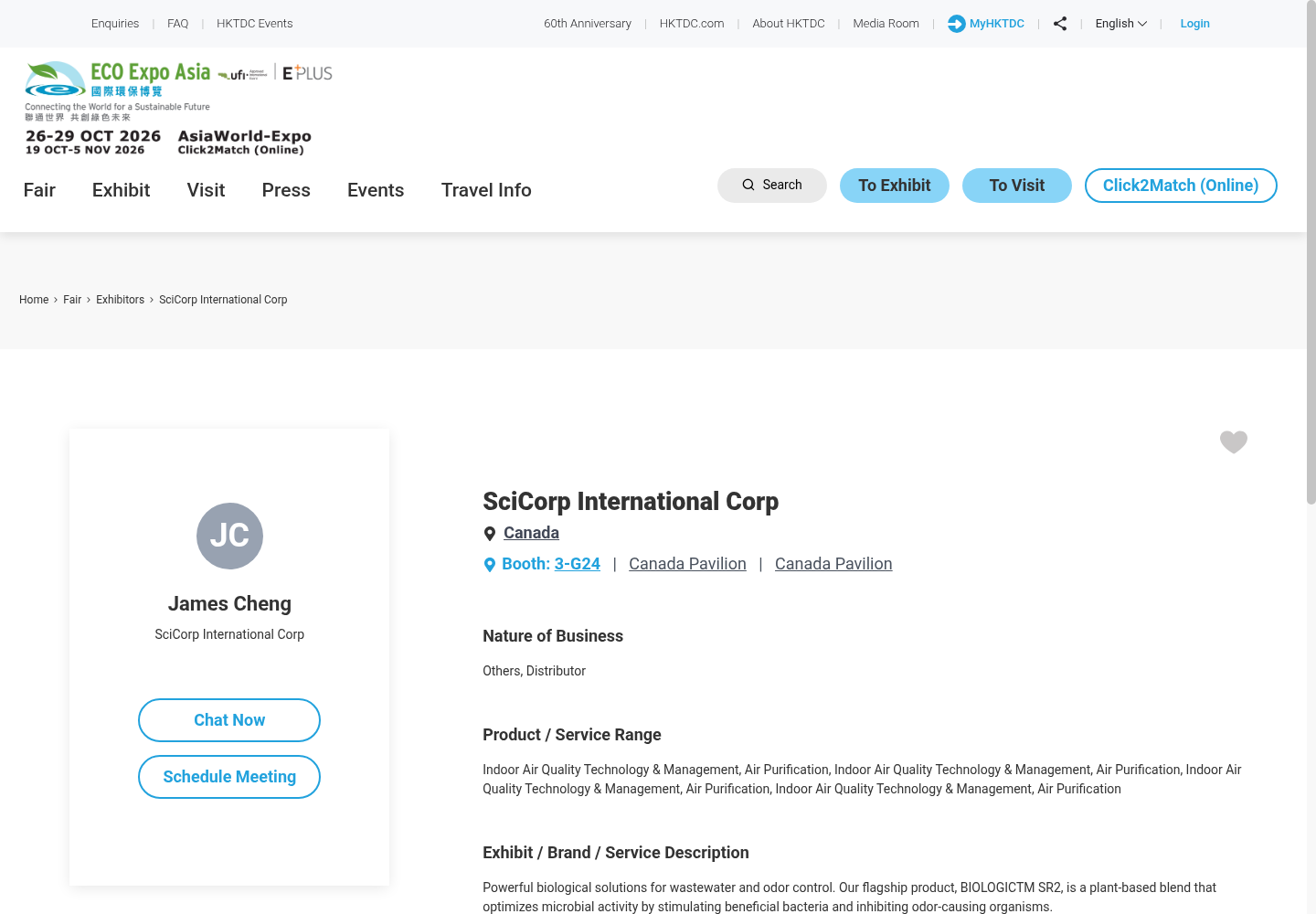
Task: Click the JC avatar circle
Action: pyautogui.click(x=229, y=536)
